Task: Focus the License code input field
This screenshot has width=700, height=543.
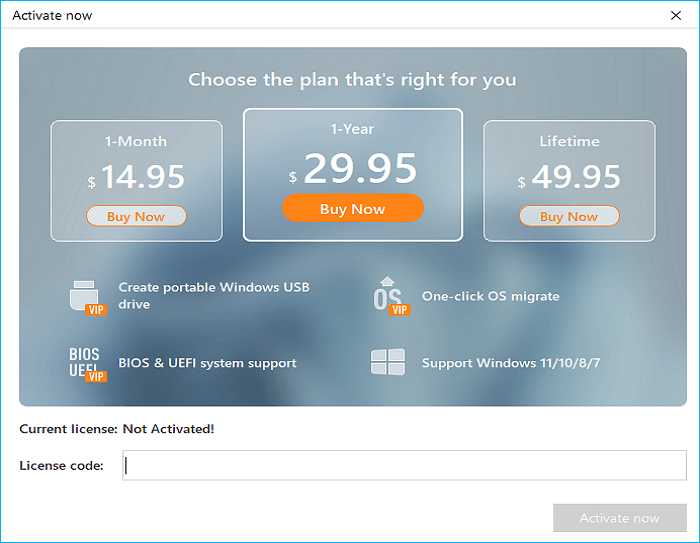Action: tap(404, 465)
